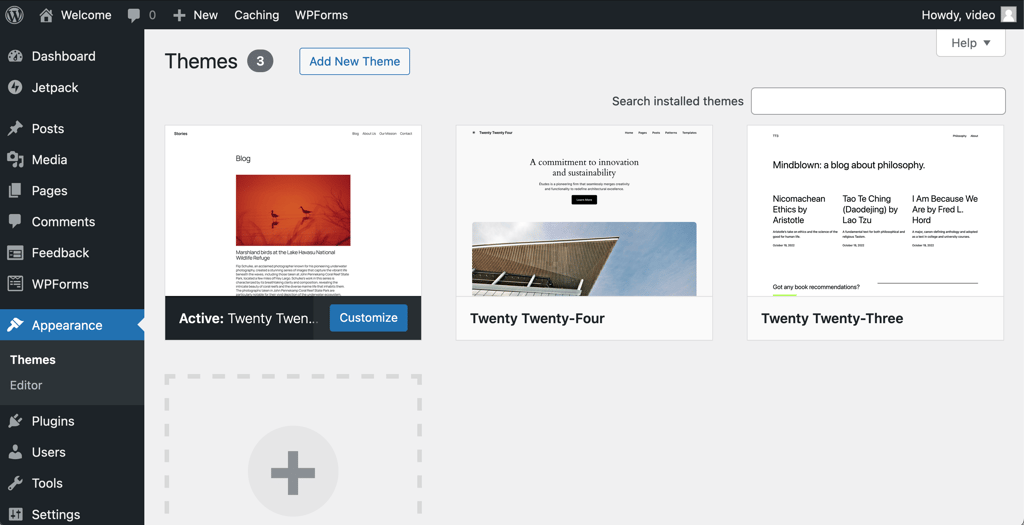
Task: Click the WPForms icon in sidebar
Action: (x=15, y=284)
